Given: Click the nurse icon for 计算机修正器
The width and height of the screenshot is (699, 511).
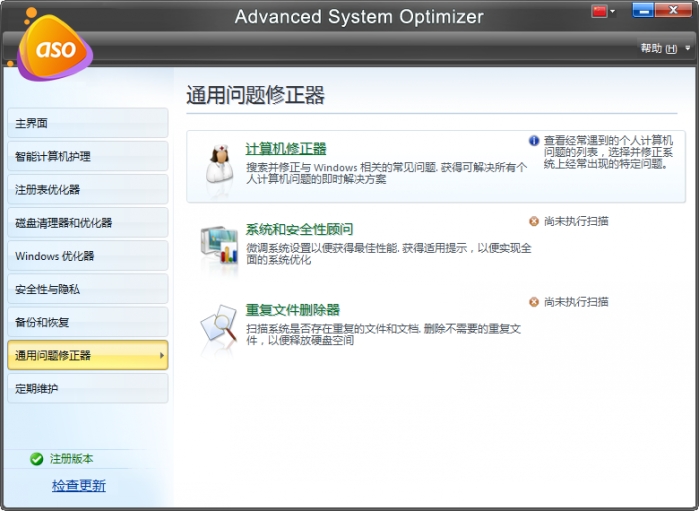Looking at the screenshot, I should [x=219, y=164].
